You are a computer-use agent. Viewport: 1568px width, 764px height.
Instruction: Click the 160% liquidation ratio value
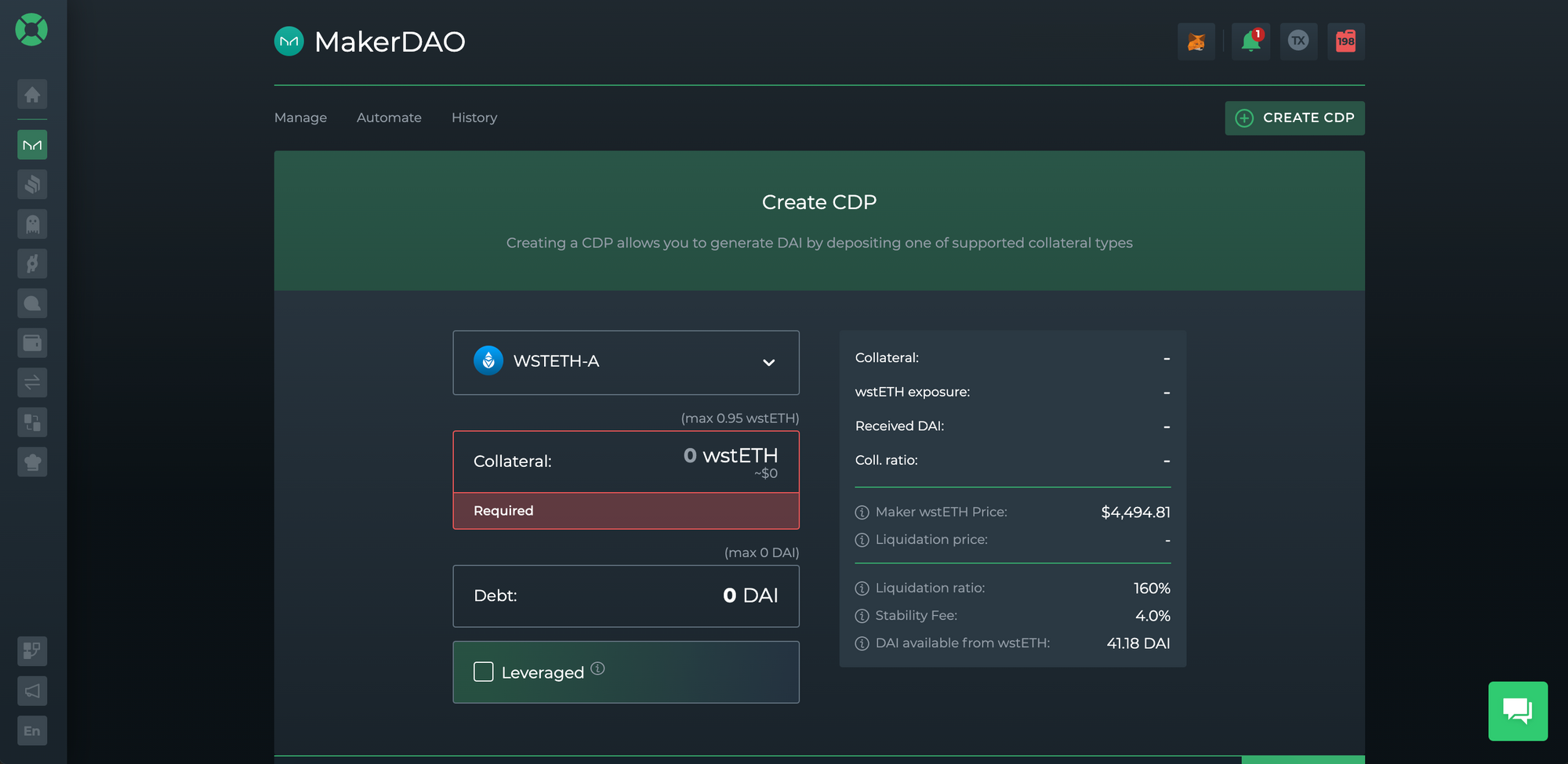1152,588
